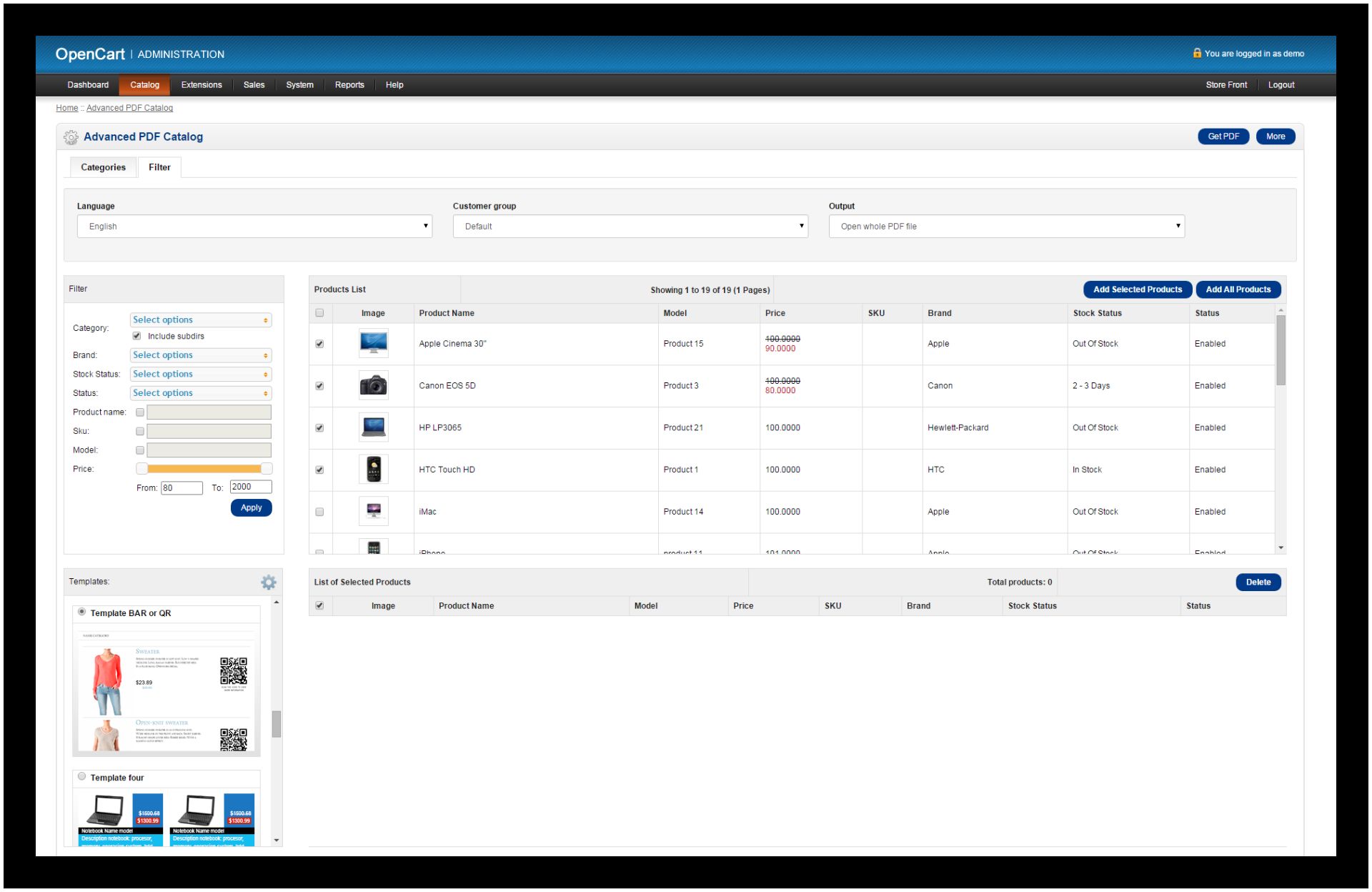Select the Template four radio button

(81, 777)
